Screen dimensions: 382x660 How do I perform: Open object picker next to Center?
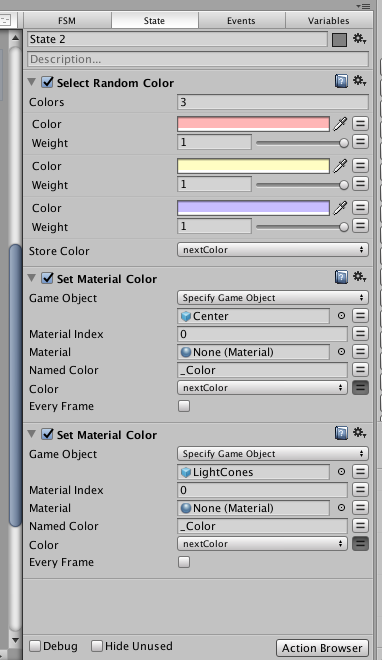tap(341, 316)
